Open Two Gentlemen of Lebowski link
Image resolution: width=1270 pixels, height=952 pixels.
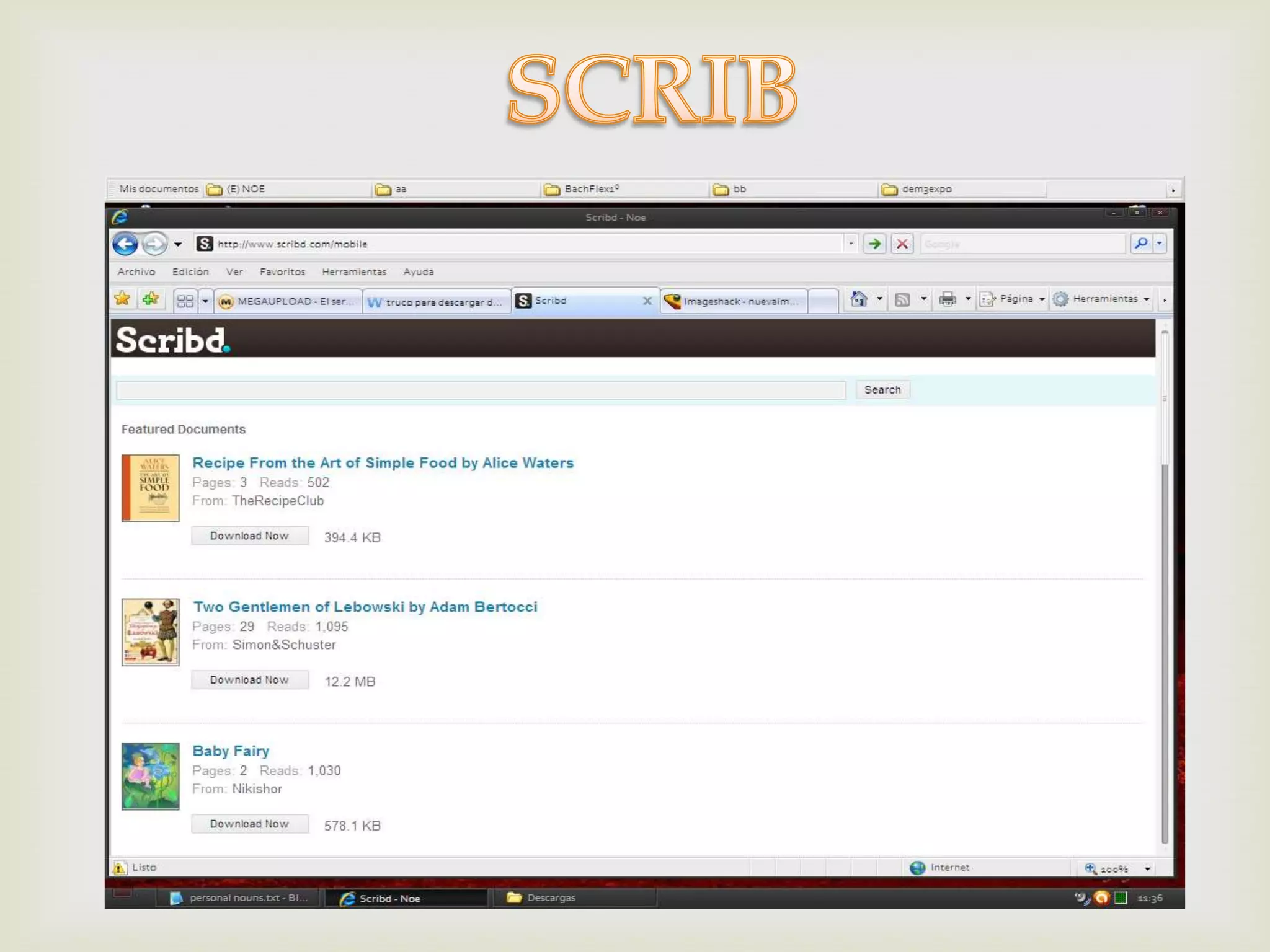tap(365, 607)
